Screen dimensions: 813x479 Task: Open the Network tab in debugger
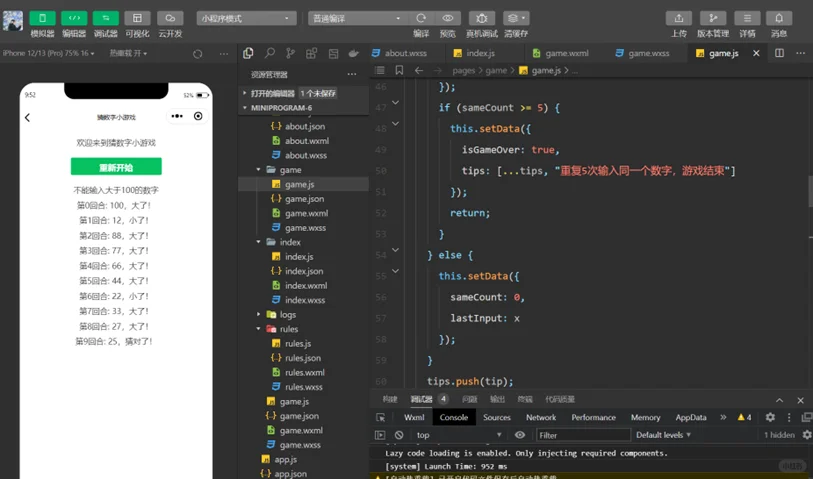tap(541, 417)
